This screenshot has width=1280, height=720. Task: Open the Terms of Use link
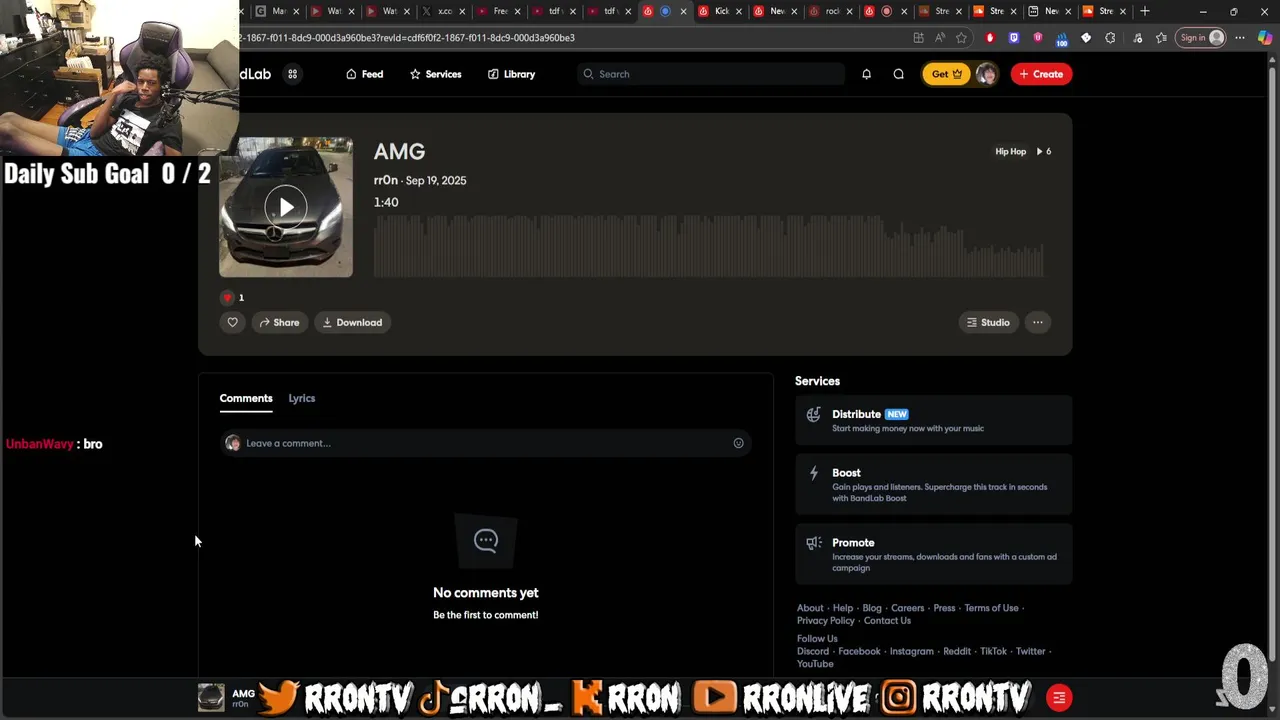pos(991,608)
